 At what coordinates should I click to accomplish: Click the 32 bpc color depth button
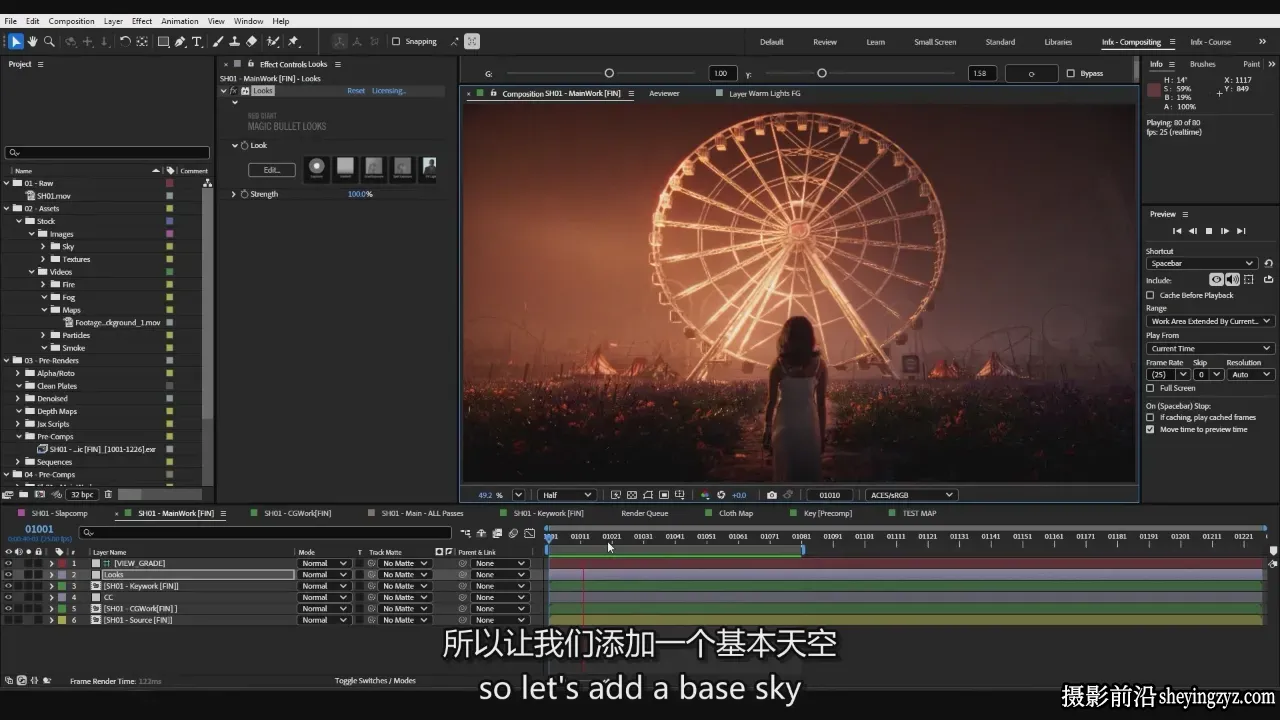(82, 494)
